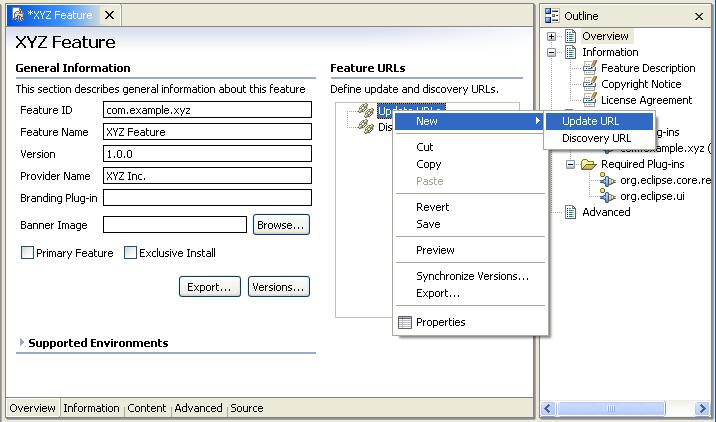Click the XYZ Feature editor tab icon
This screenshot has height=422, width=716.
pos(18,15)
